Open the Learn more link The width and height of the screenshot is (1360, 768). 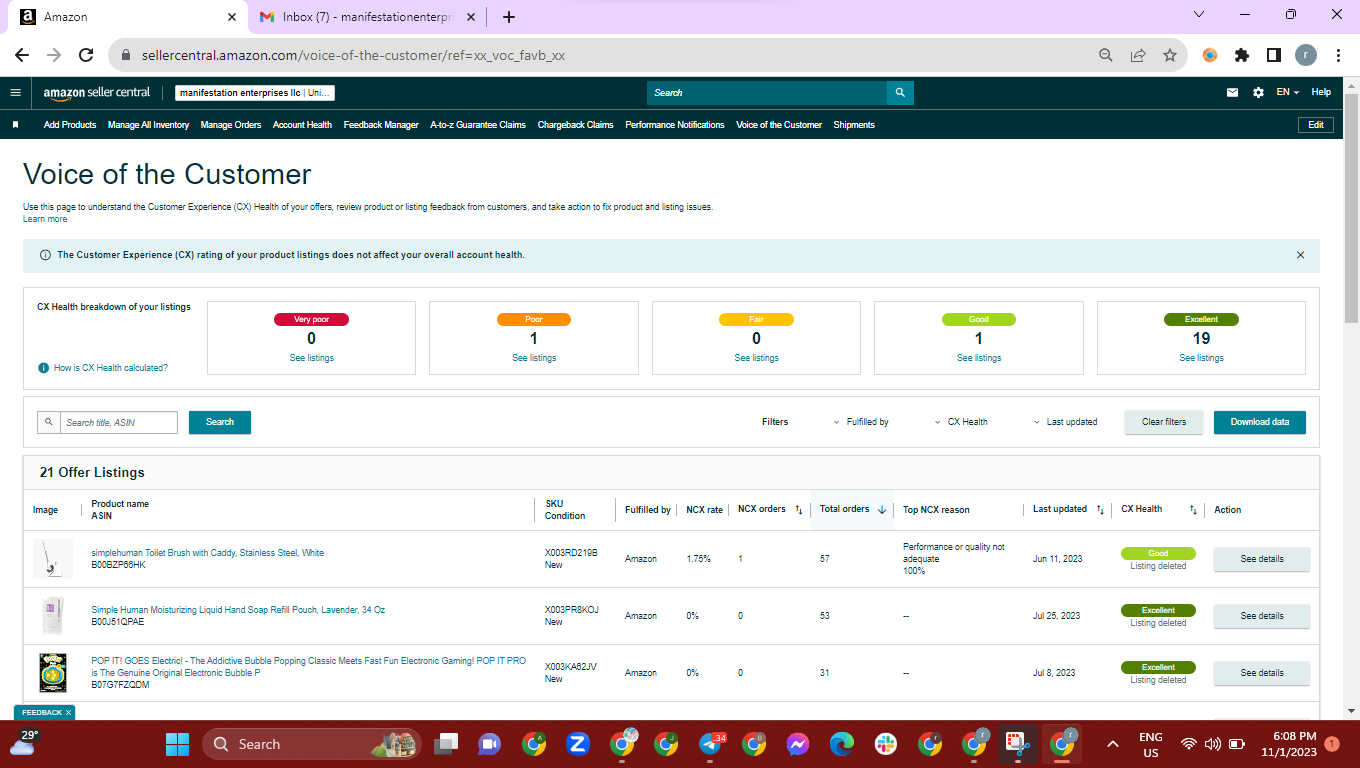(x=45, y=219)
